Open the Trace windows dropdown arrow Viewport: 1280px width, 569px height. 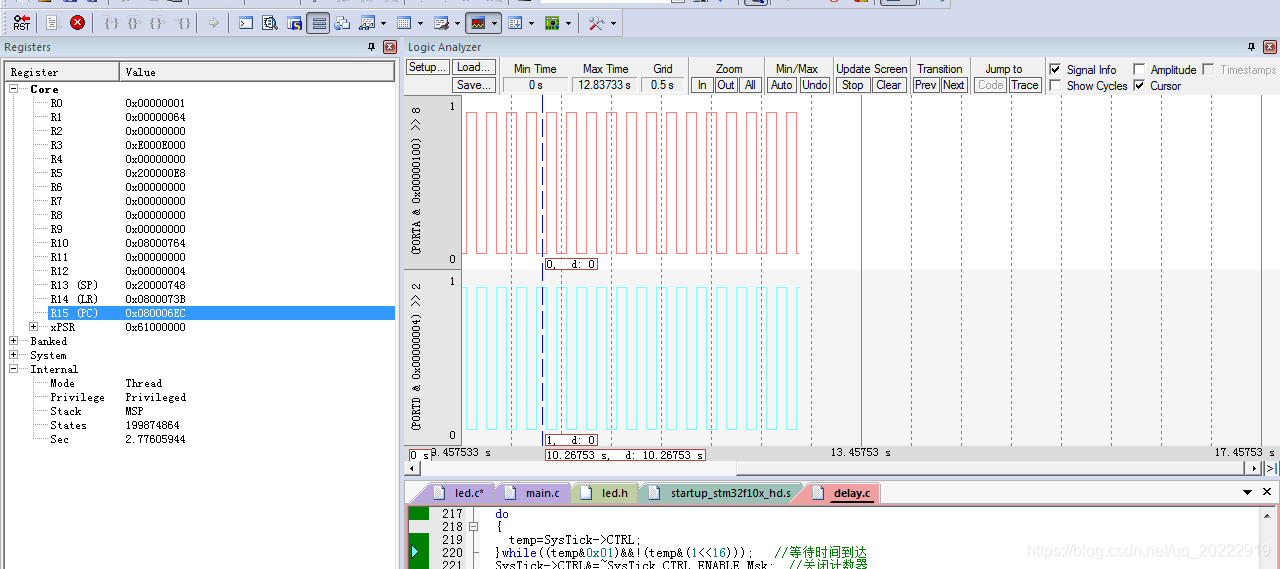tap(531, 23)
